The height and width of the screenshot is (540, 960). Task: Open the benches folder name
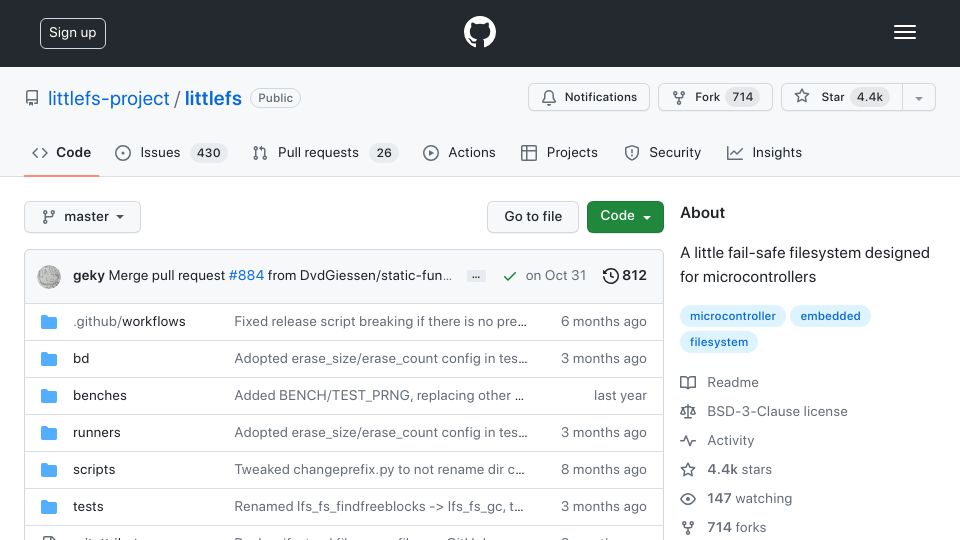(100, 396)
